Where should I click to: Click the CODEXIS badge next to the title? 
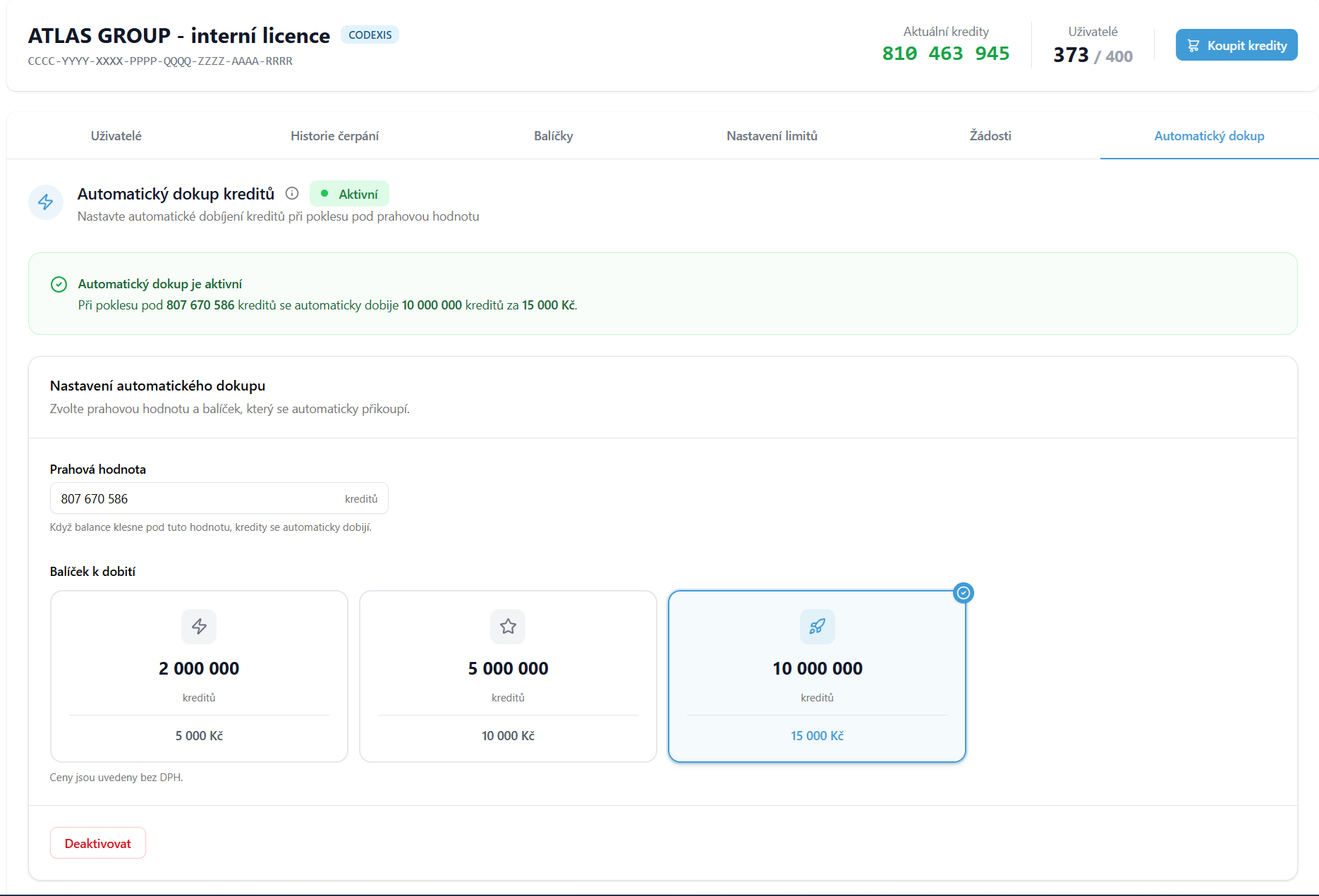coord(370,35)
